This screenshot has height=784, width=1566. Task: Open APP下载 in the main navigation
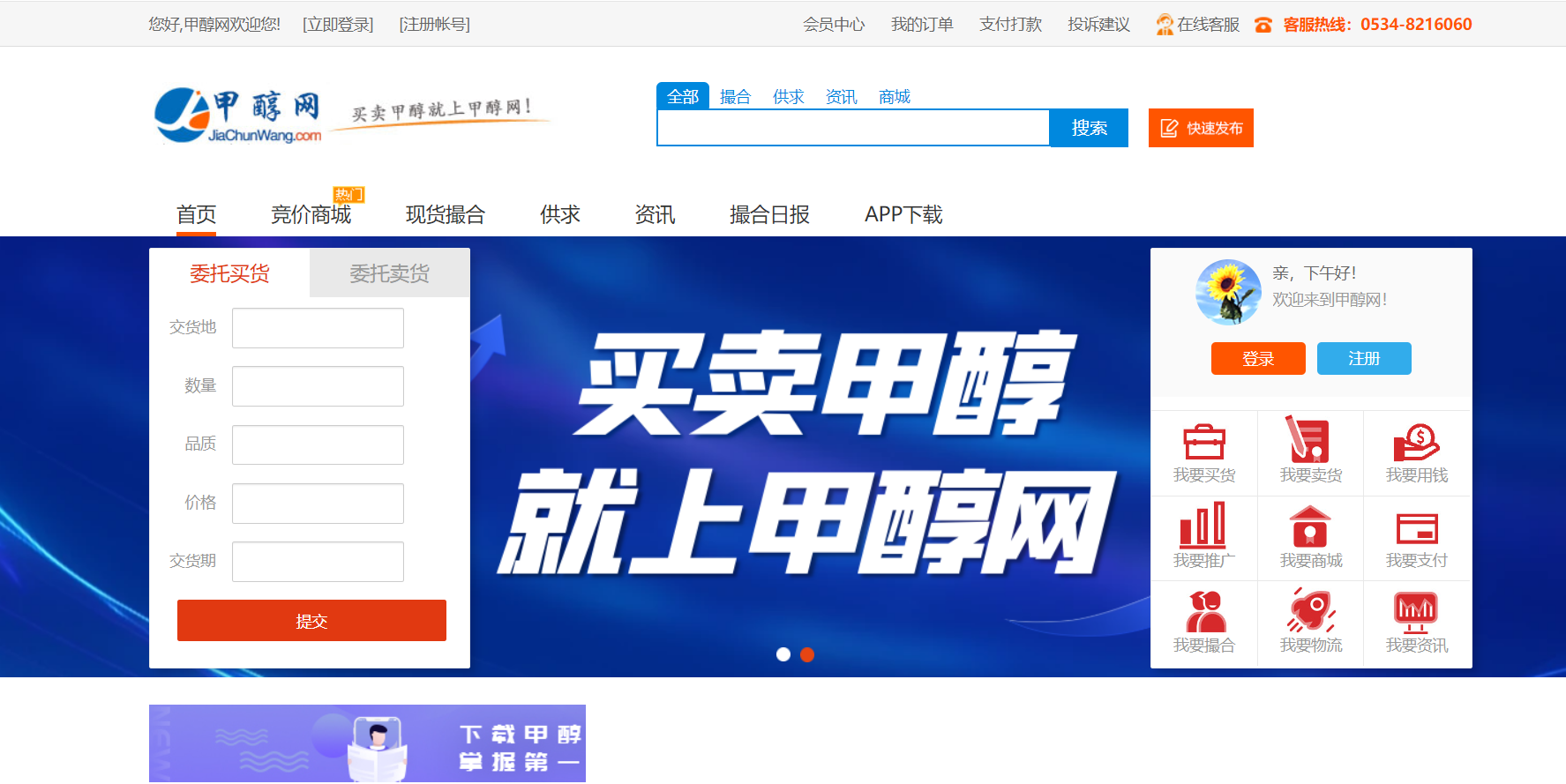903,214
